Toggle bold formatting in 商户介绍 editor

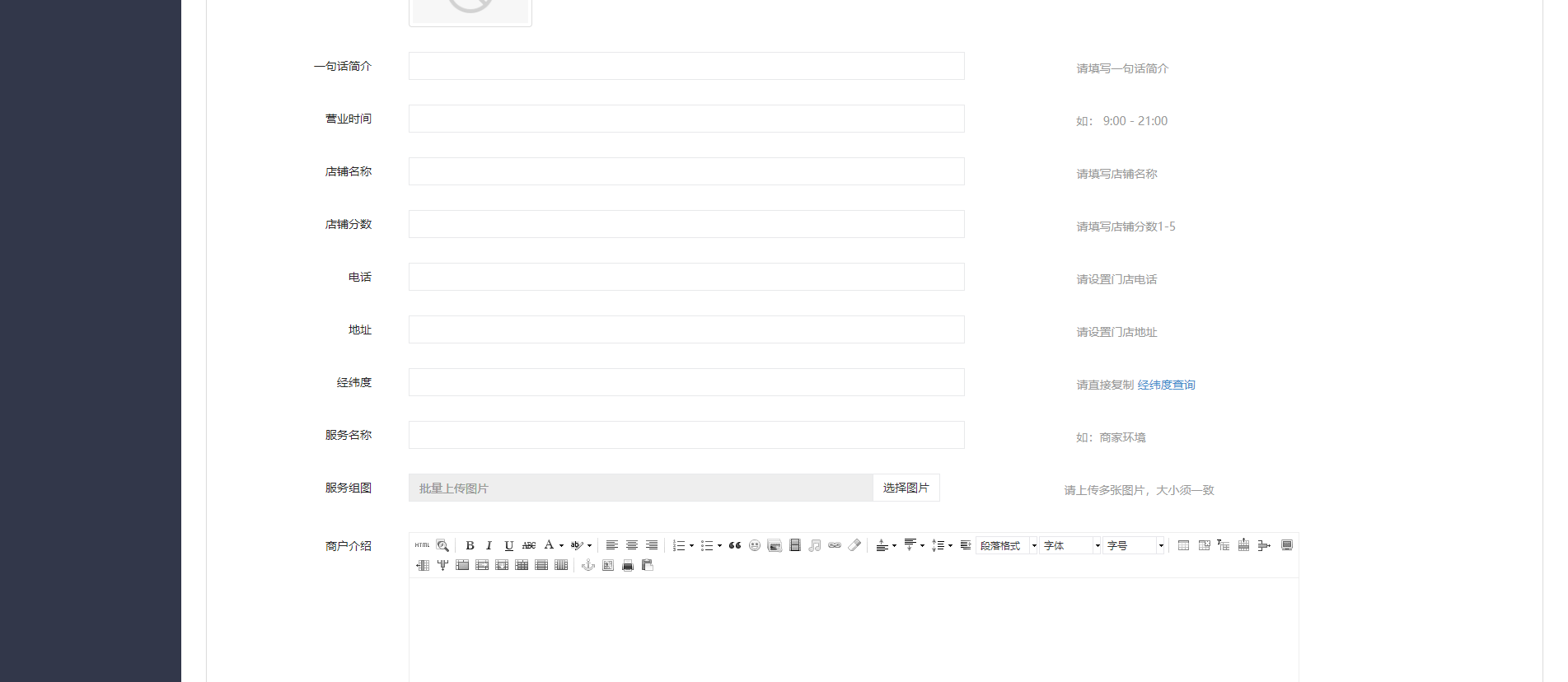(470, 545)
